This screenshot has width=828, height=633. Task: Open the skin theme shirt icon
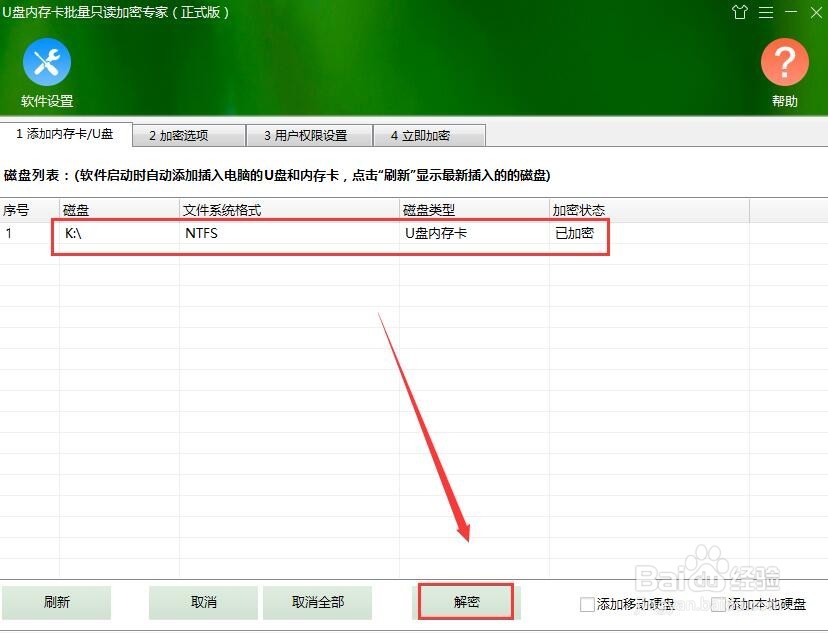click(740, 13)
